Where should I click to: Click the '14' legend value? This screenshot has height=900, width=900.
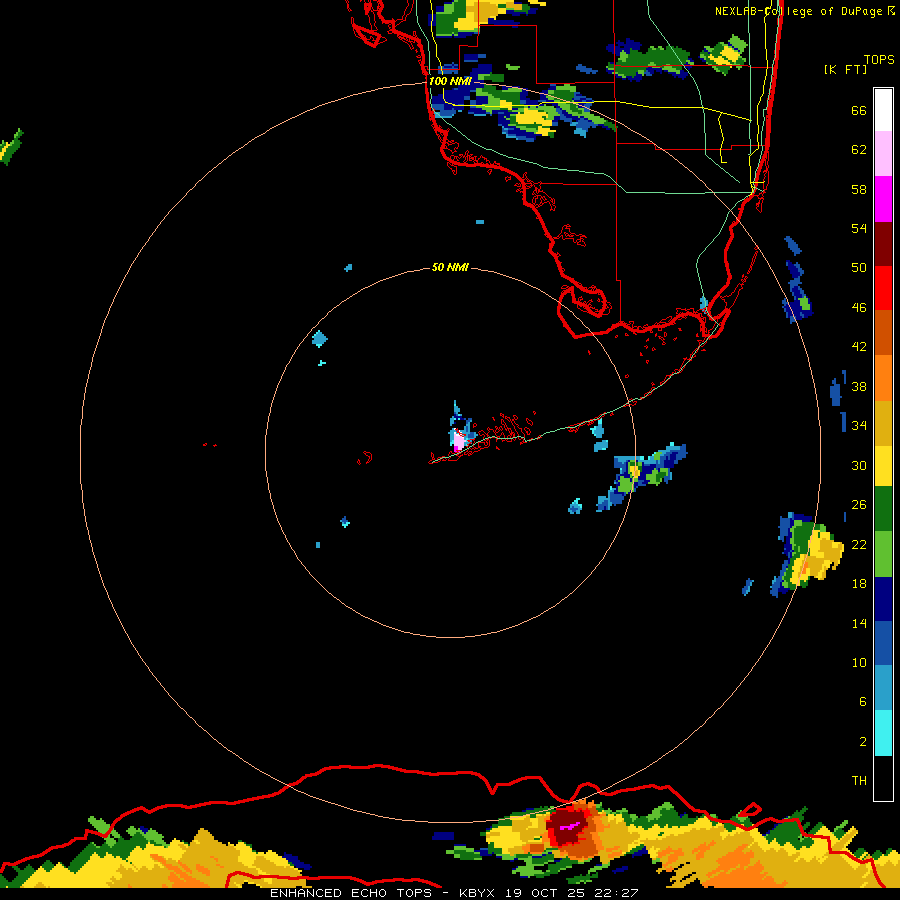(x=859, y=623)
